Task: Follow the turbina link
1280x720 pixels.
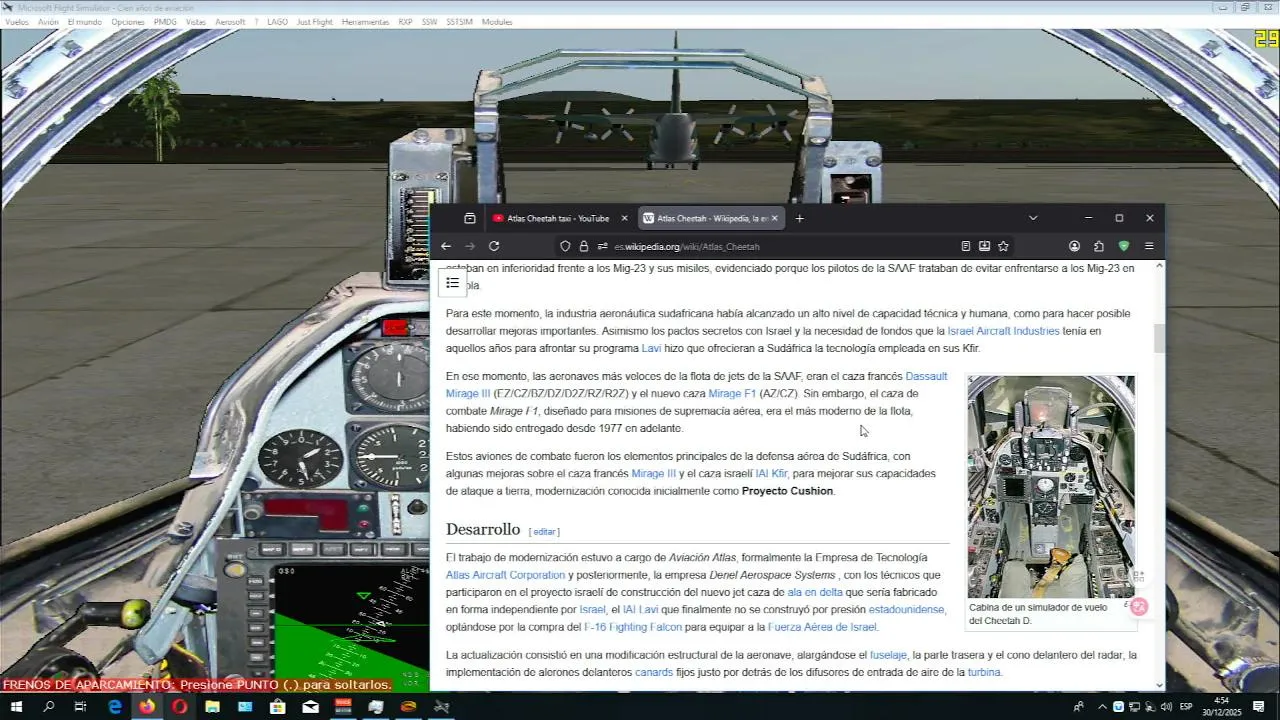Action: 984,673
